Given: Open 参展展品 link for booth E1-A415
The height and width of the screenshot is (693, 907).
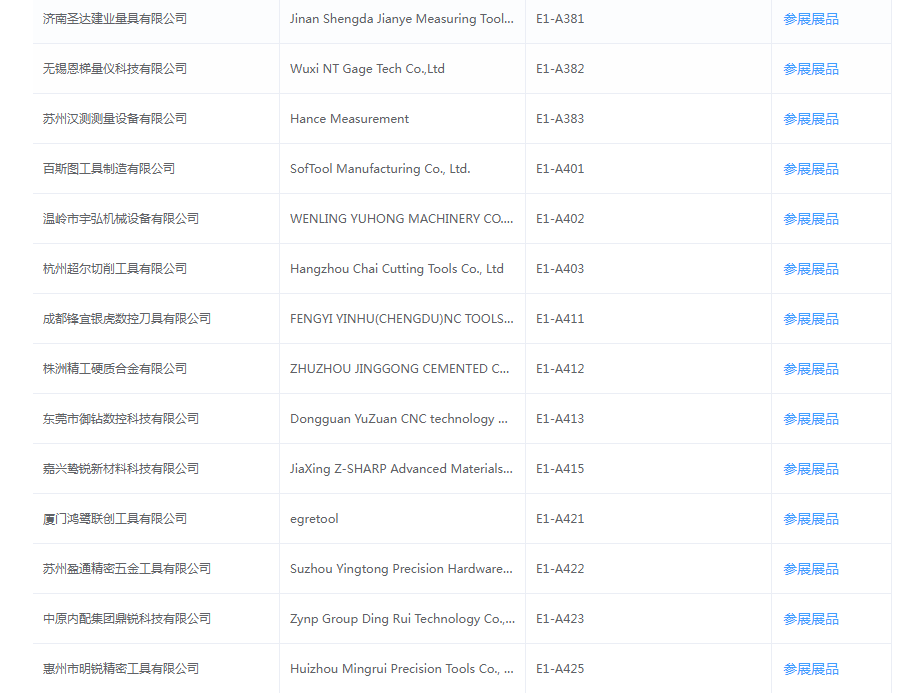Looking at the screenshot, I should tap(810, 469).
